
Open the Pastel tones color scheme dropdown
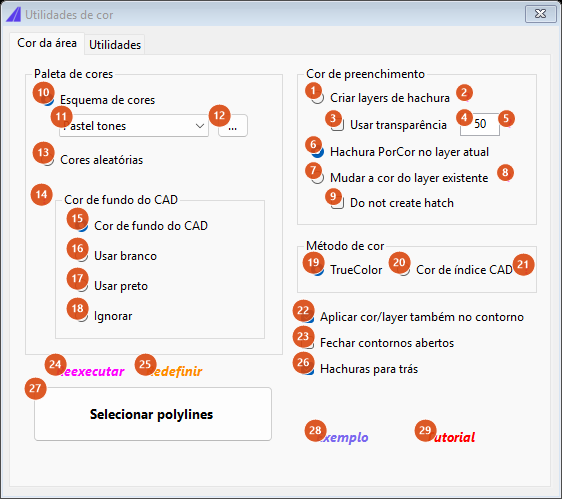click(134, 126)
